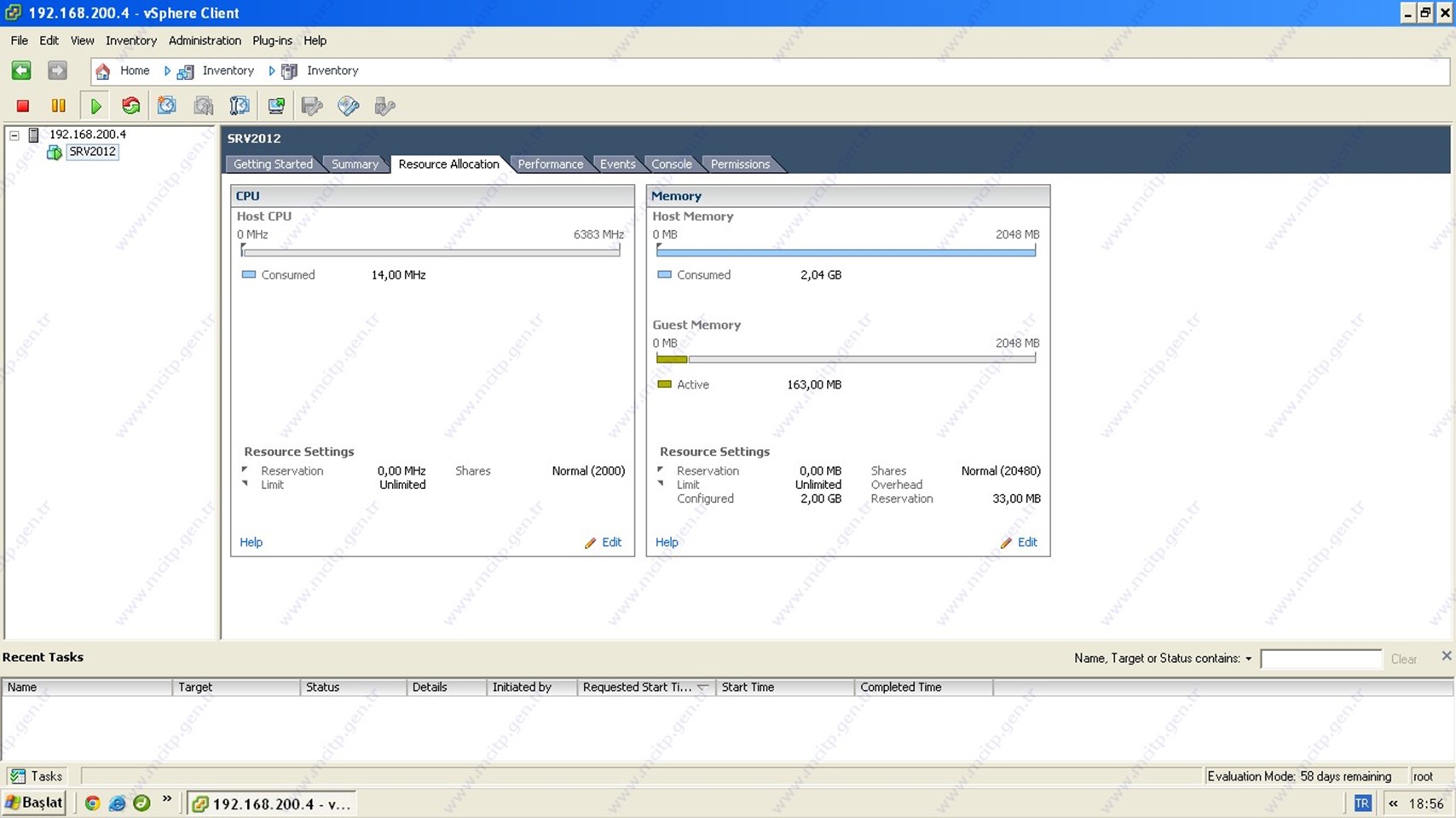Click the USB device connect toolbar icon
Viewport: 1456px width, 818px height.
click(384, 106)
